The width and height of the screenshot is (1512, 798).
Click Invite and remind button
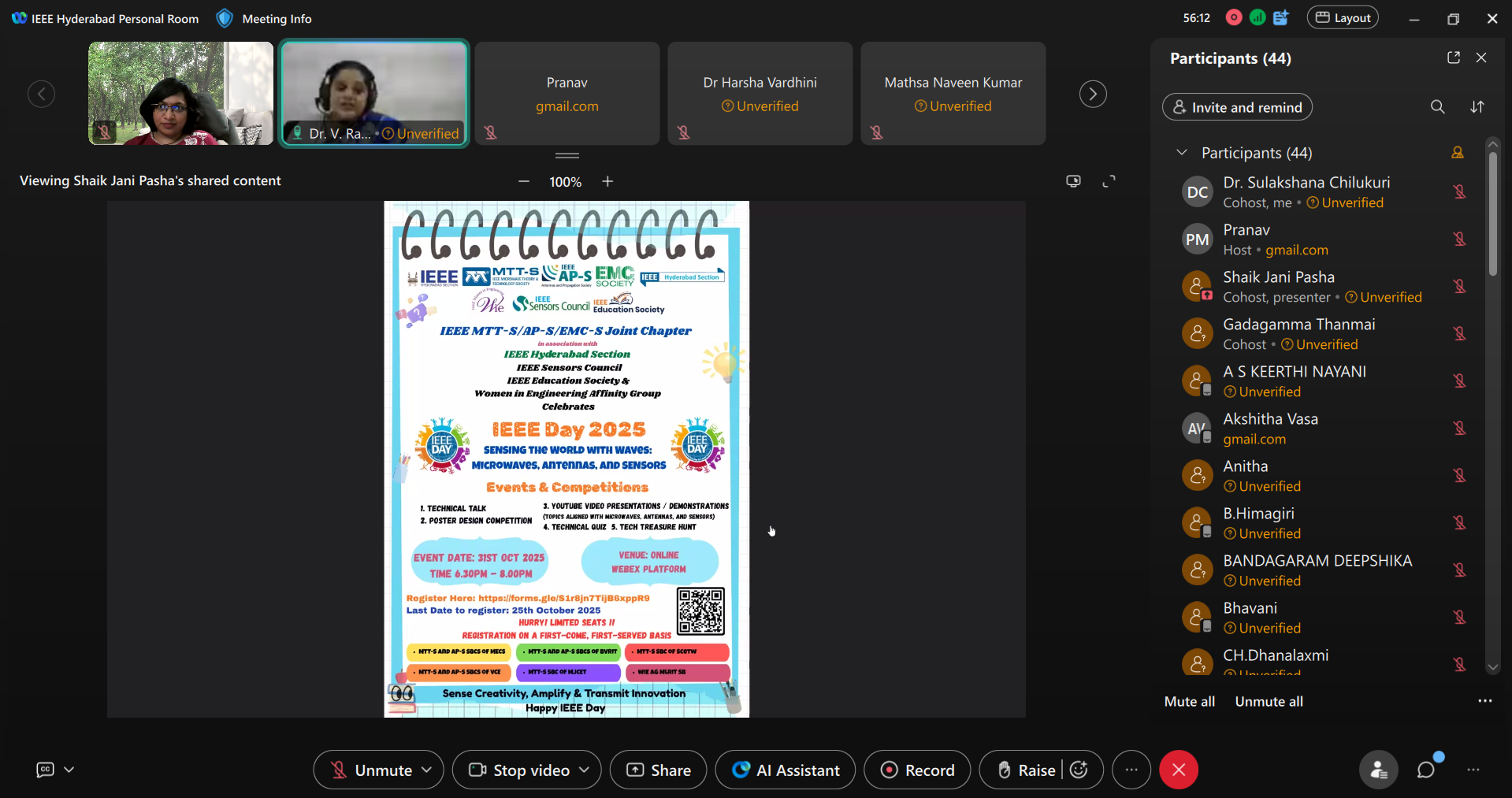(x=1237, y=107)
